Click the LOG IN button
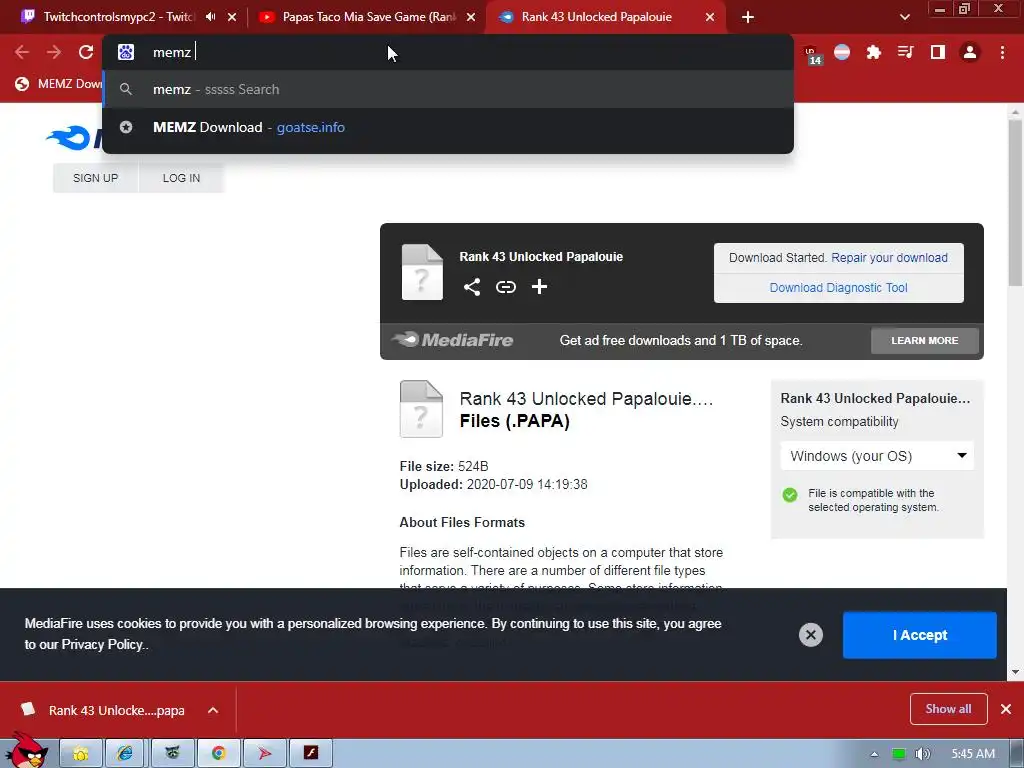The image size is (1024, 768). pyautogui.click(x=182, y=178)
